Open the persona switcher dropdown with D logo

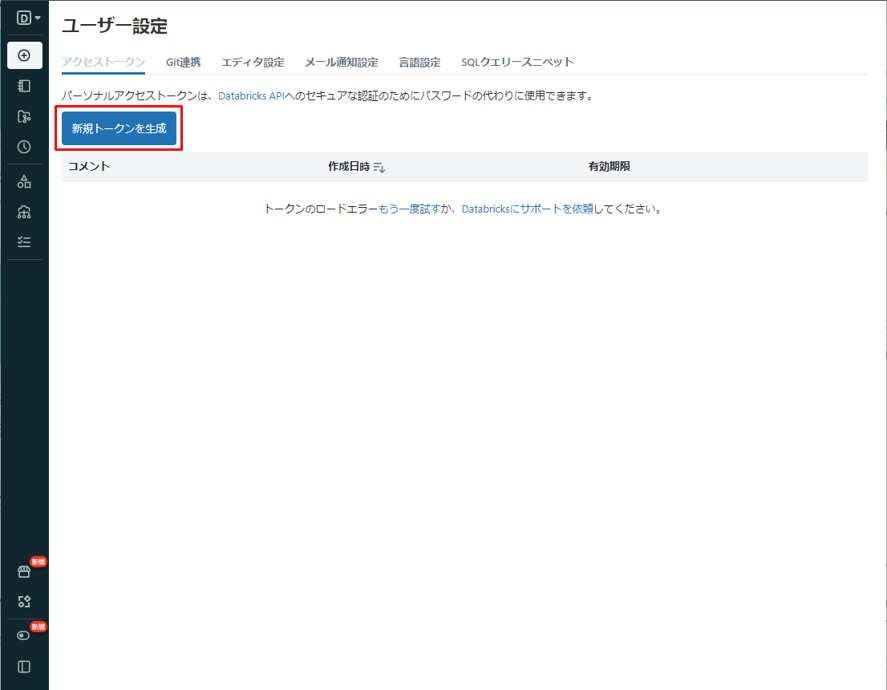click(28, 18)
